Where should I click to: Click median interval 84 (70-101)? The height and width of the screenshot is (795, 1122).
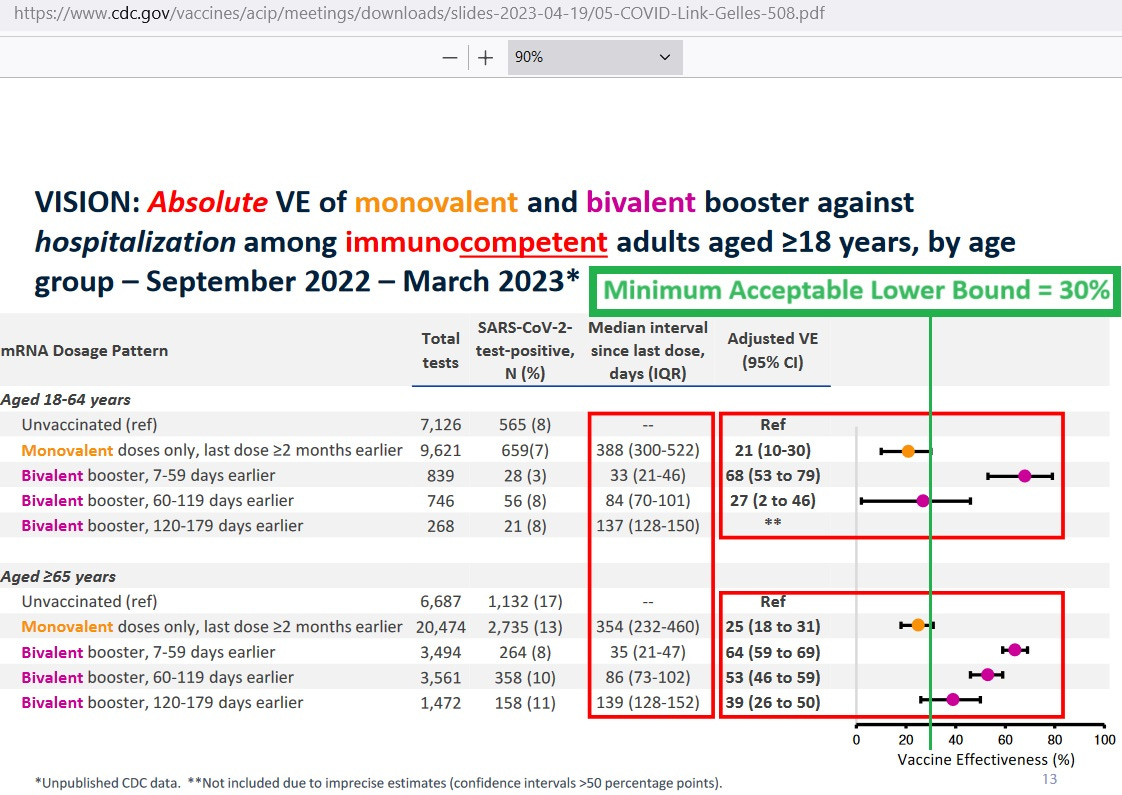tap(648, 500)
